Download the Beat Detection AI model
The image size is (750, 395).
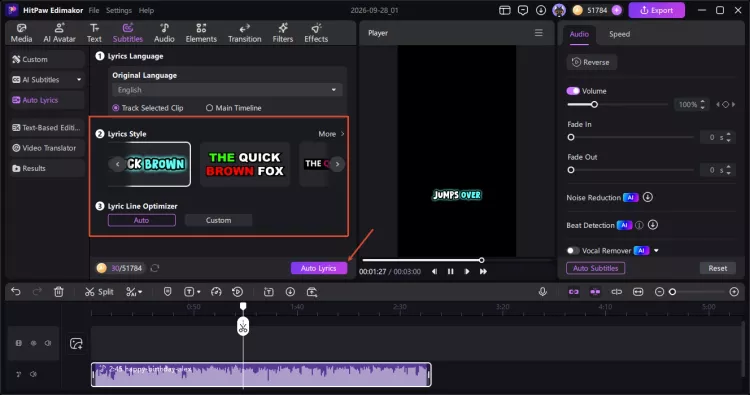pos(653,225)
